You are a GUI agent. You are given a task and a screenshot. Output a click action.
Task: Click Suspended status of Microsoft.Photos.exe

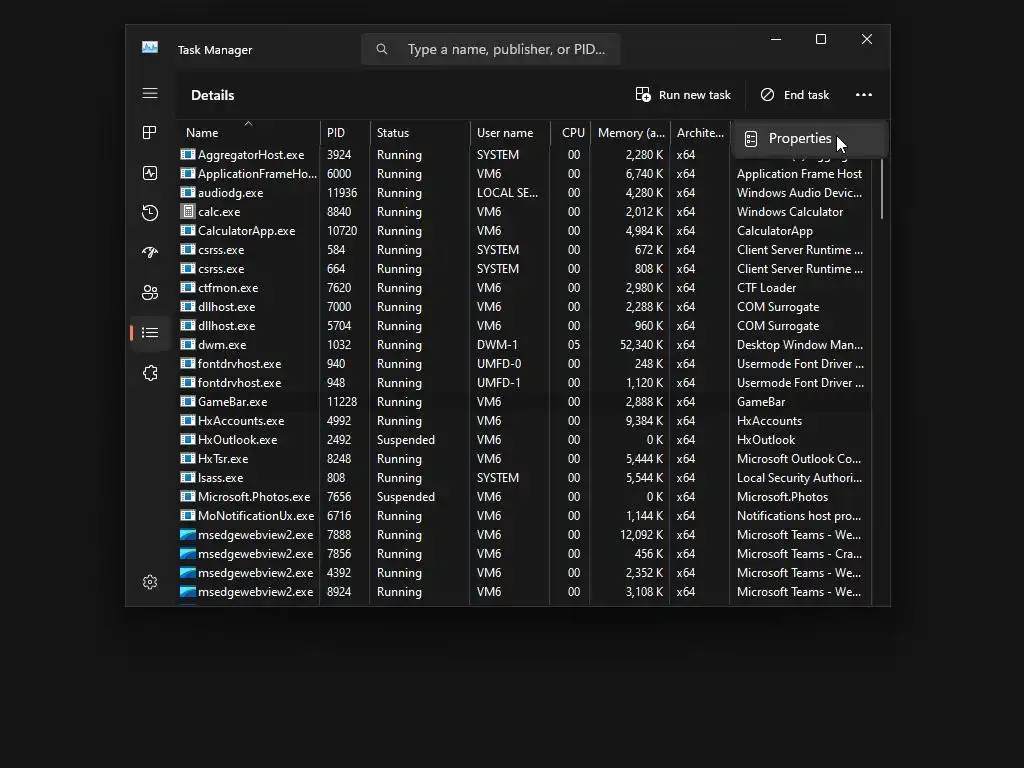click(406, 496)
